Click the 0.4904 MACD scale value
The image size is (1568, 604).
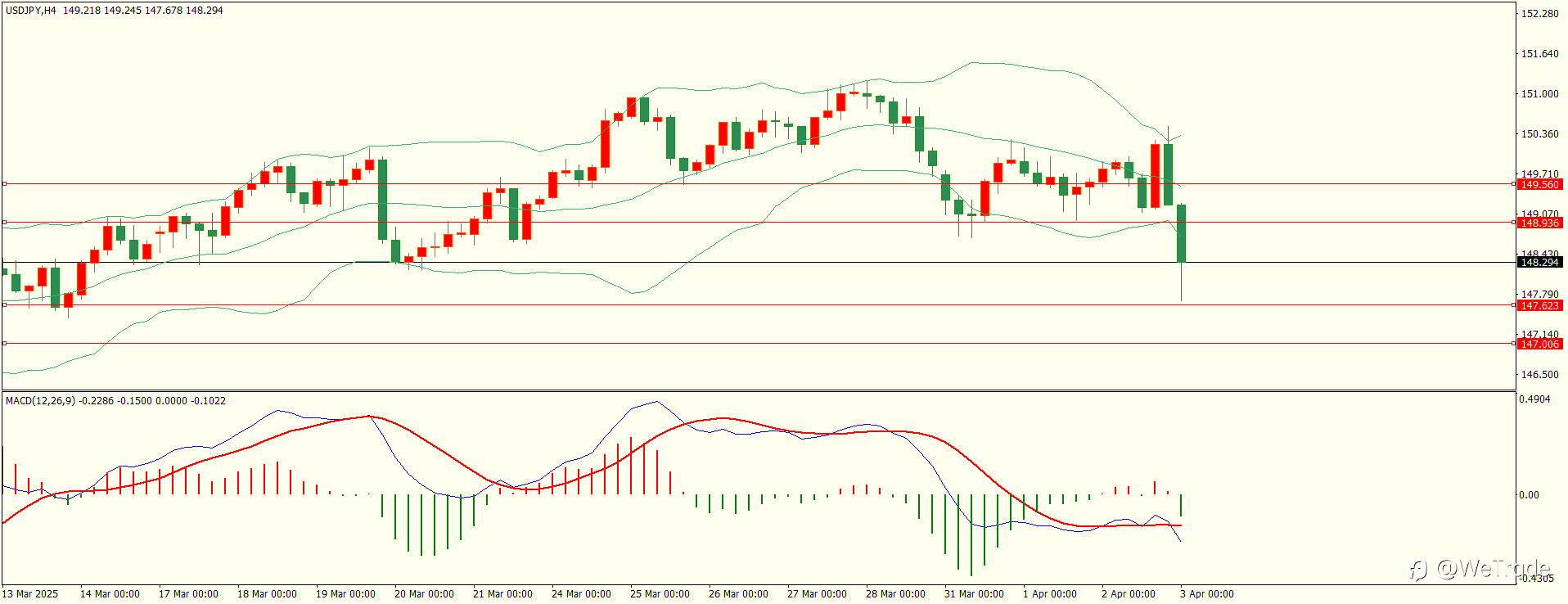click(x=1534, y=399)
